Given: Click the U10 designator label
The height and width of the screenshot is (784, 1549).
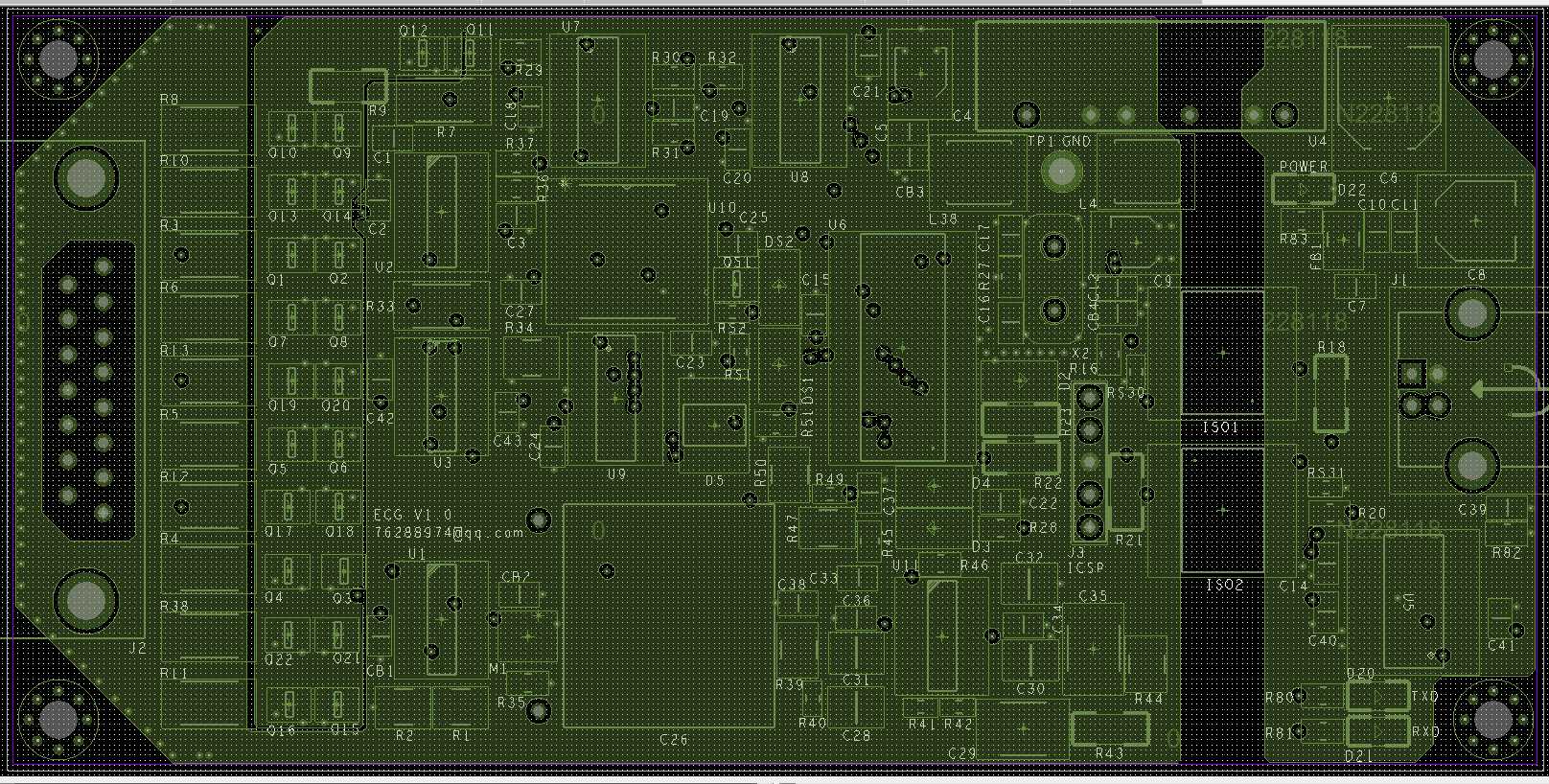Looking at the screenshot, I should (722, 208).
